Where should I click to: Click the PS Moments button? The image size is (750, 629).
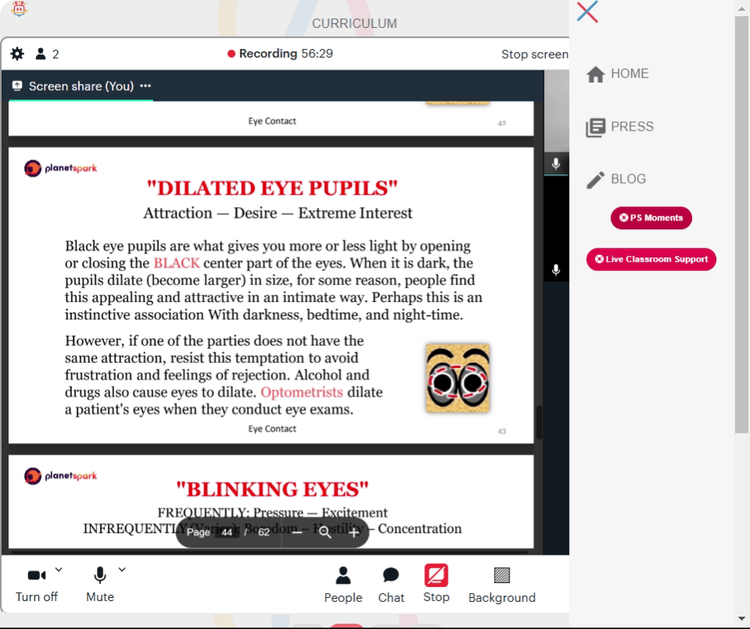pos(651,218)
